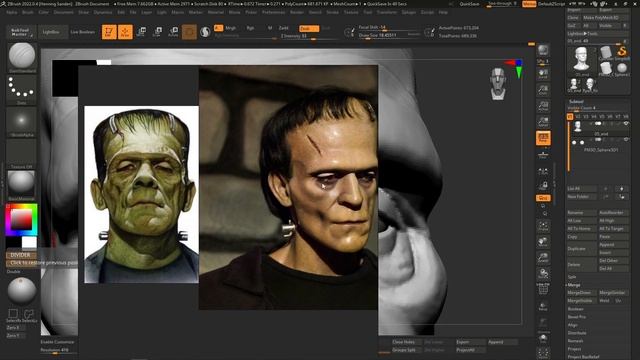Viewport: 640px width, 360px height.
Task: Click the Rotate view icon
Action: click(543, 274)
